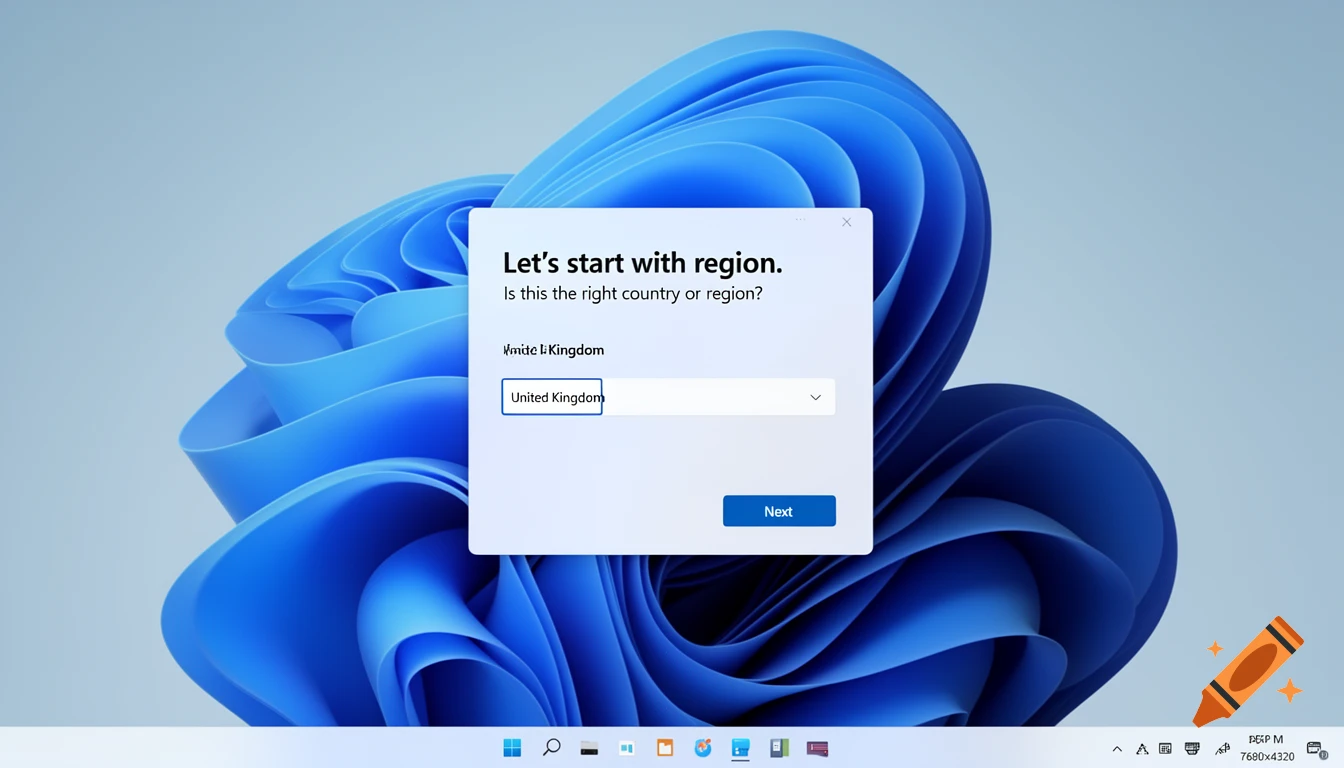Screen dimensions: 1344x768
Task: Click the calendar grid tray icon
Action: click(1166, 748)
